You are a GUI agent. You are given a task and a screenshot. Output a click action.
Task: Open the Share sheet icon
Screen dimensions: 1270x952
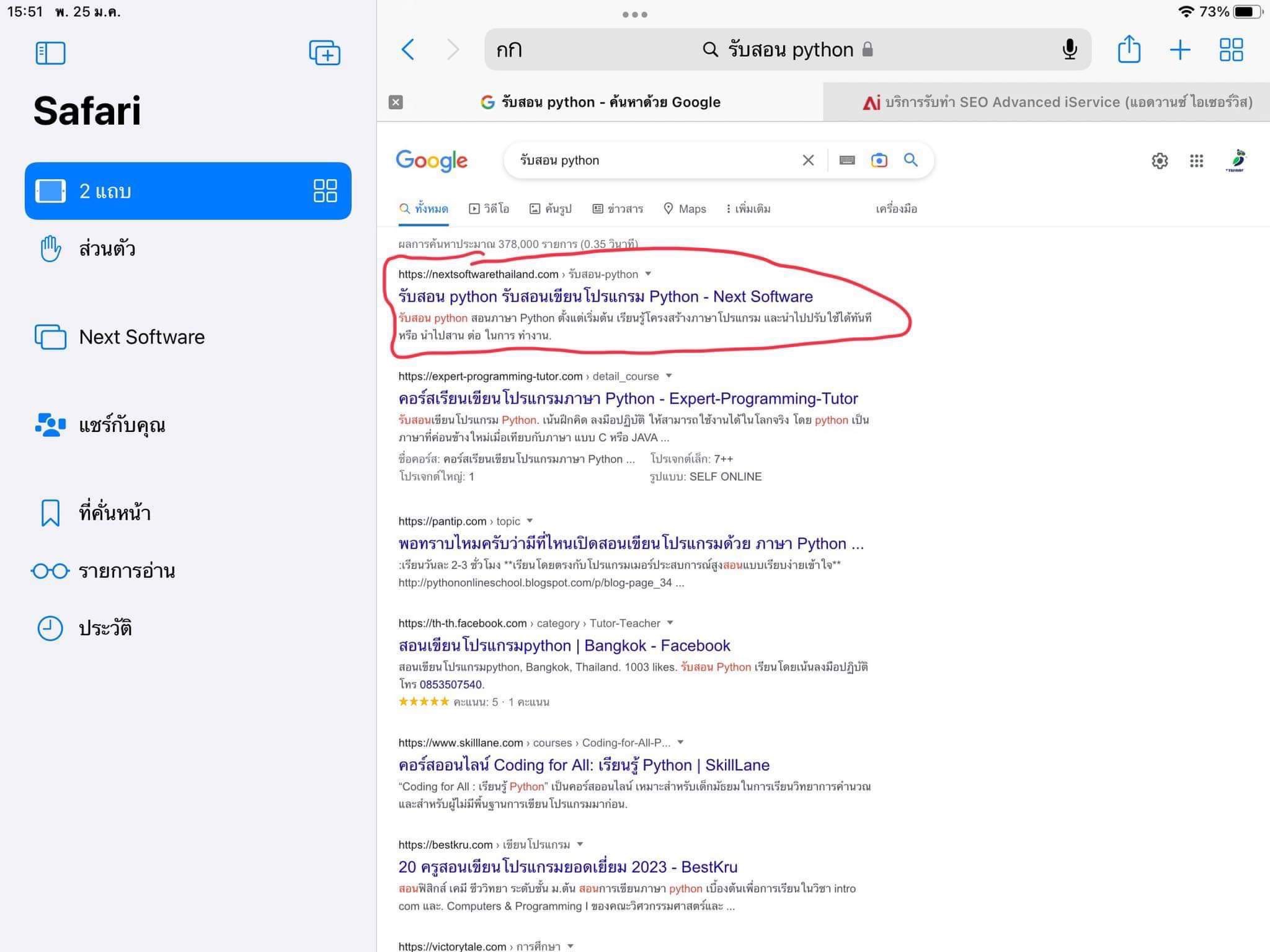point(1129,50)
